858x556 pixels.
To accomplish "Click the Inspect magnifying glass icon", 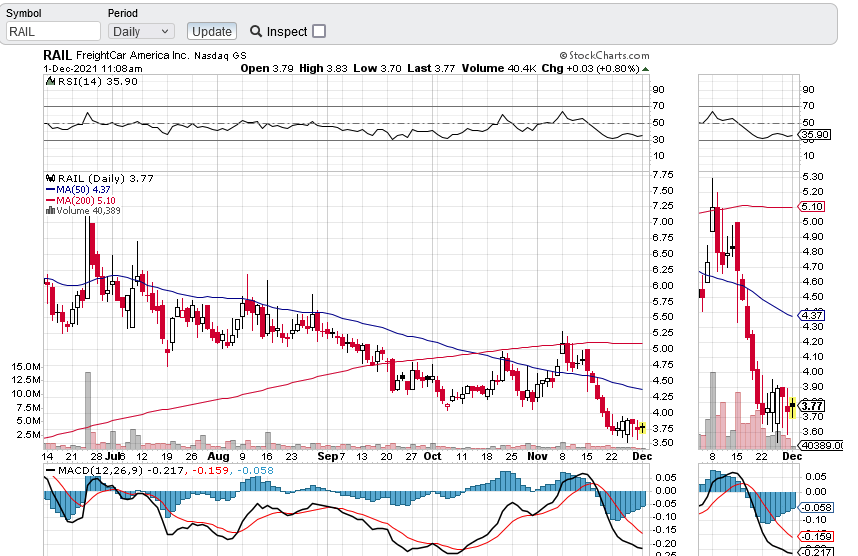I will 256,31.
